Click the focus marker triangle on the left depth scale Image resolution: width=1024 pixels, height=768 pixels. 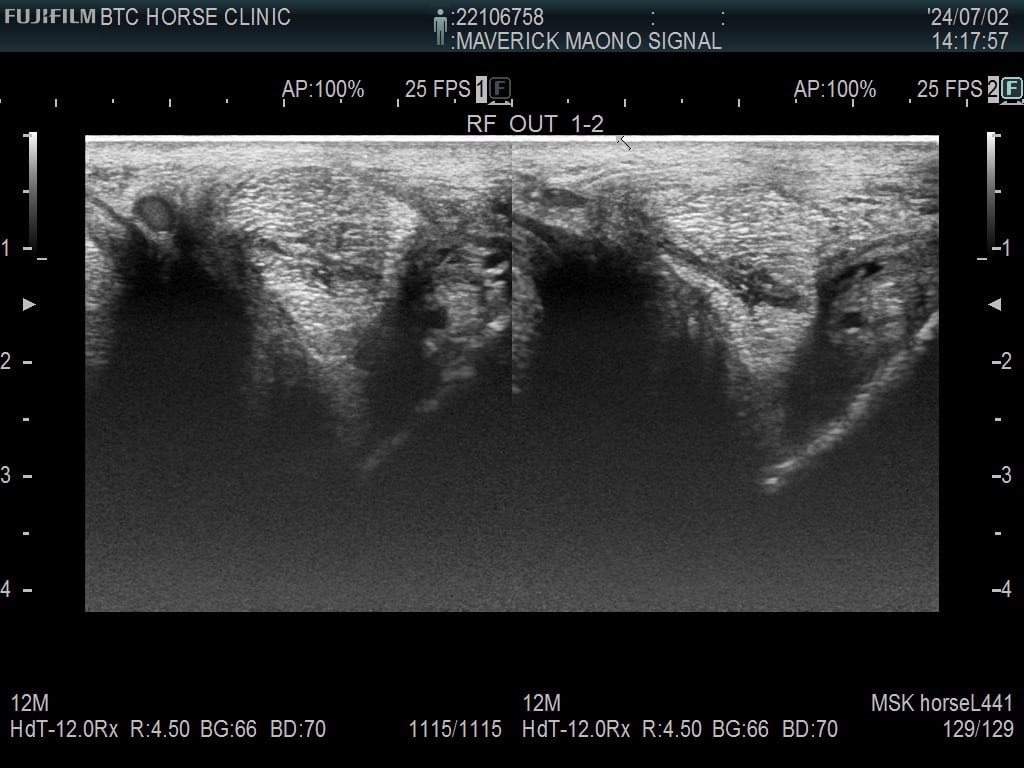[x=29, y=304]
